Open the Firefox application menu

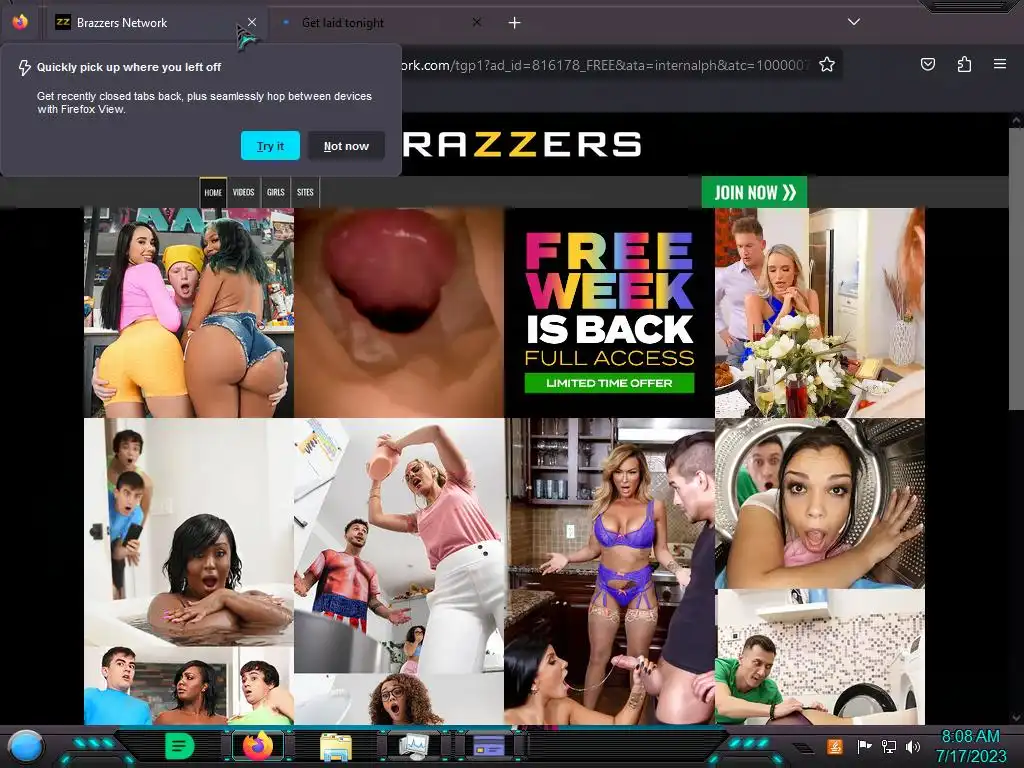1000,64
